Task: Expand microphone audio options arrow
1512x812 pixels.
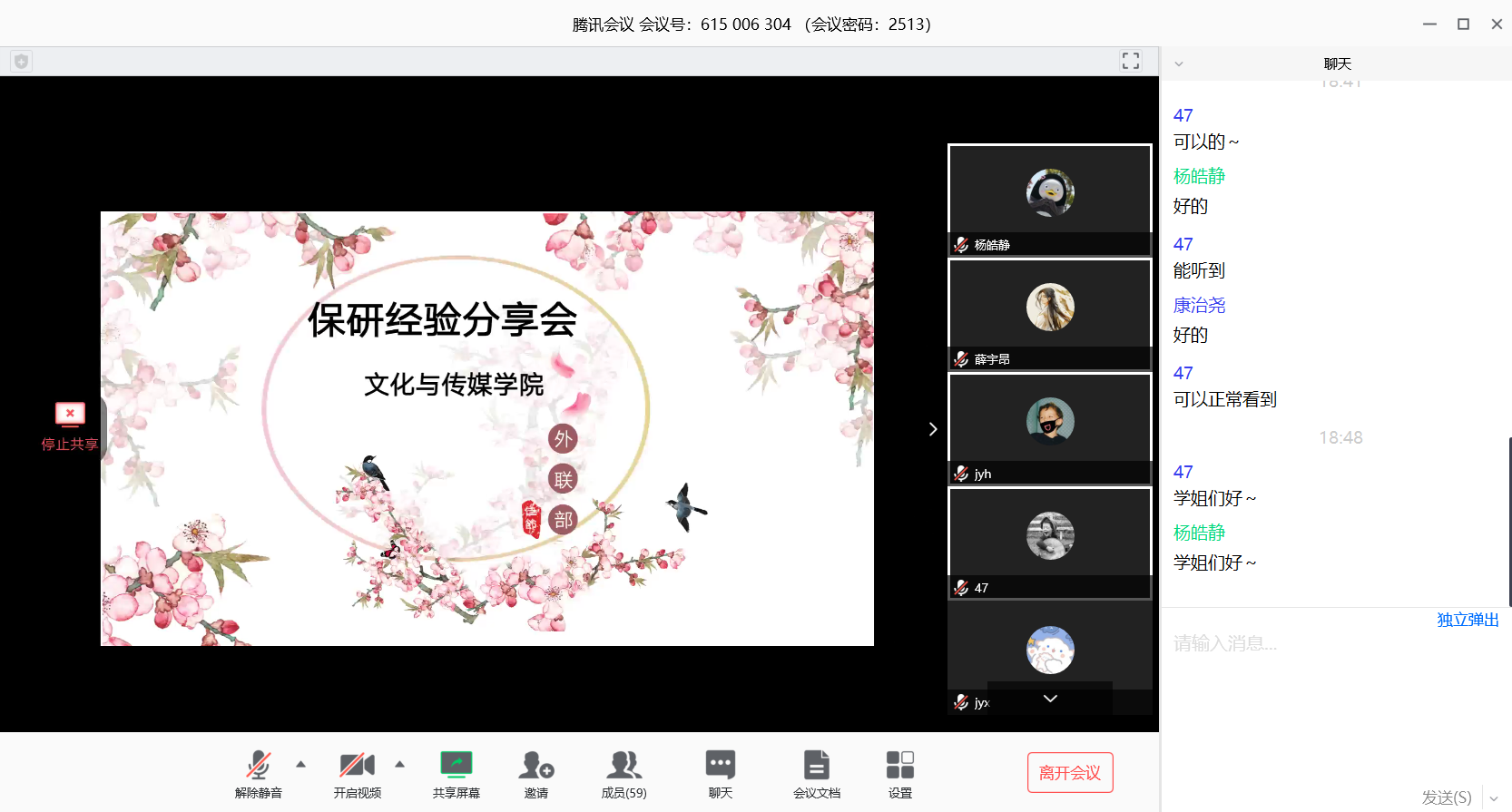Action: click(x=301, y=764)
